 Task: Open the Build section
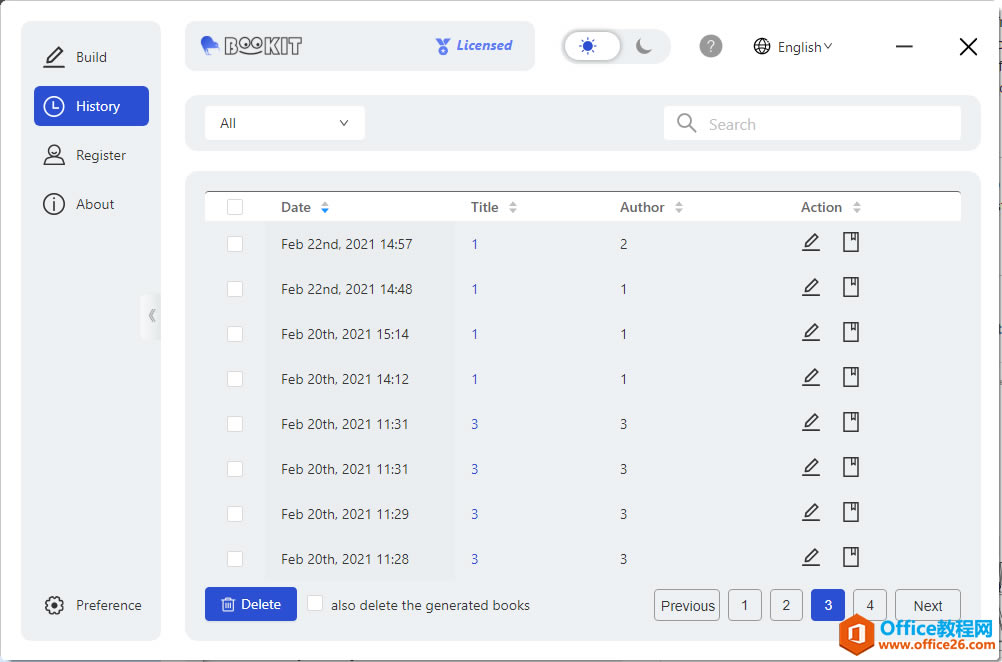pyautogui.click(x=91, y=57)
